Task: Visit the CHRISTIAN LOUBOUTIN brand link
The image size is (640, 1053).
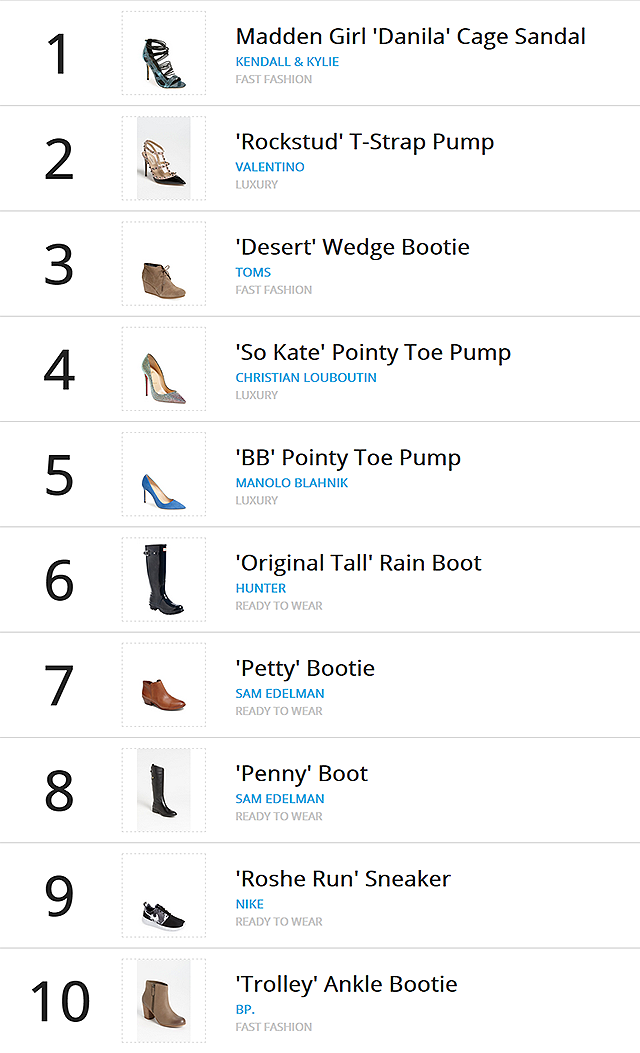Action: pos(306,378)
